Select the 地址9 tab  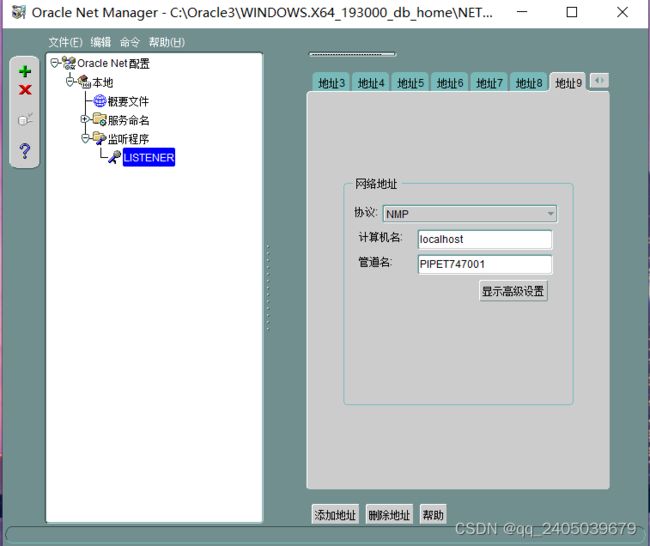point(568,83)
